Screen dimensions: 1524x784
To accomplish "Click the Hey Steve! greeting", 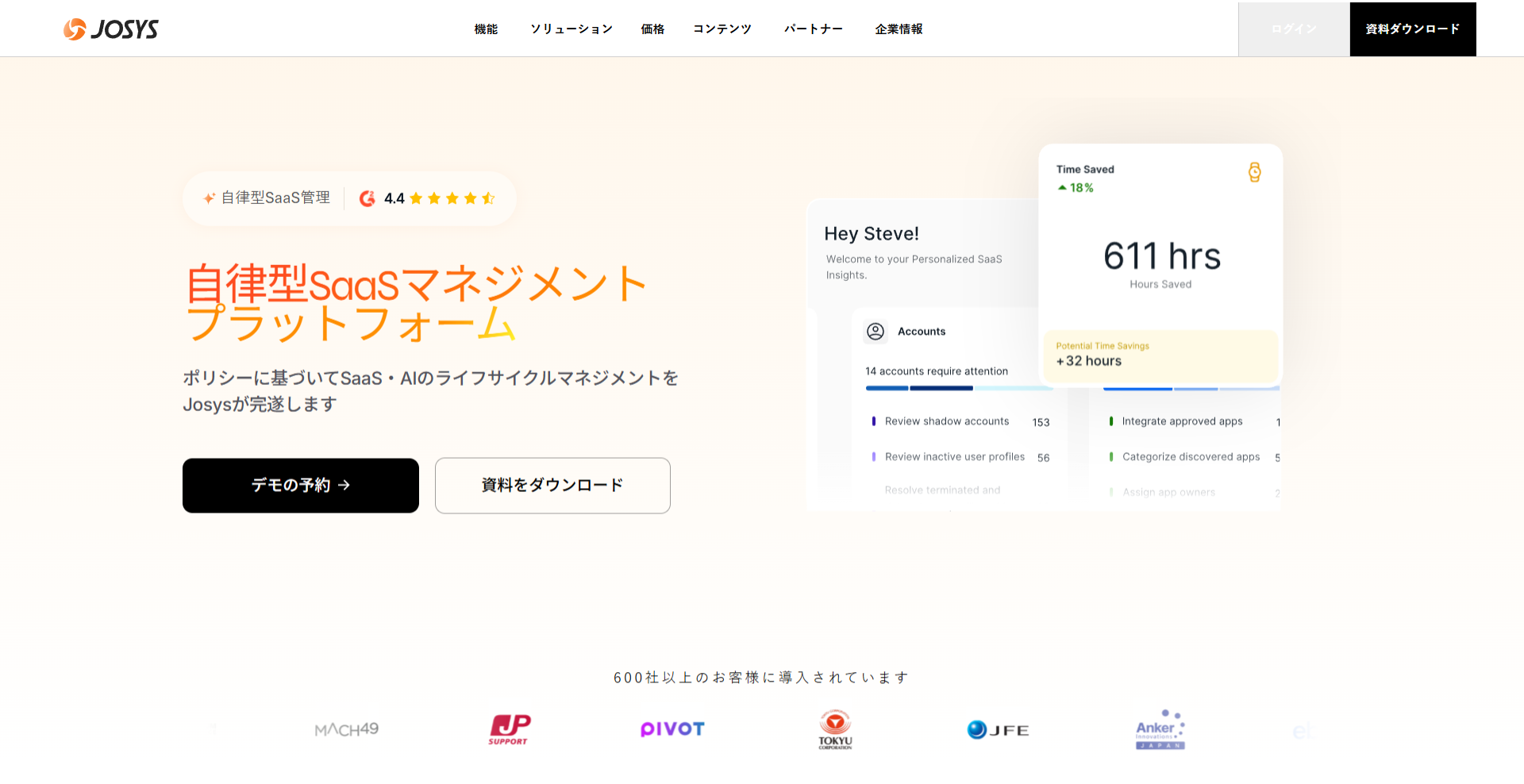I will pyautogui.click(x=872, y=234).
